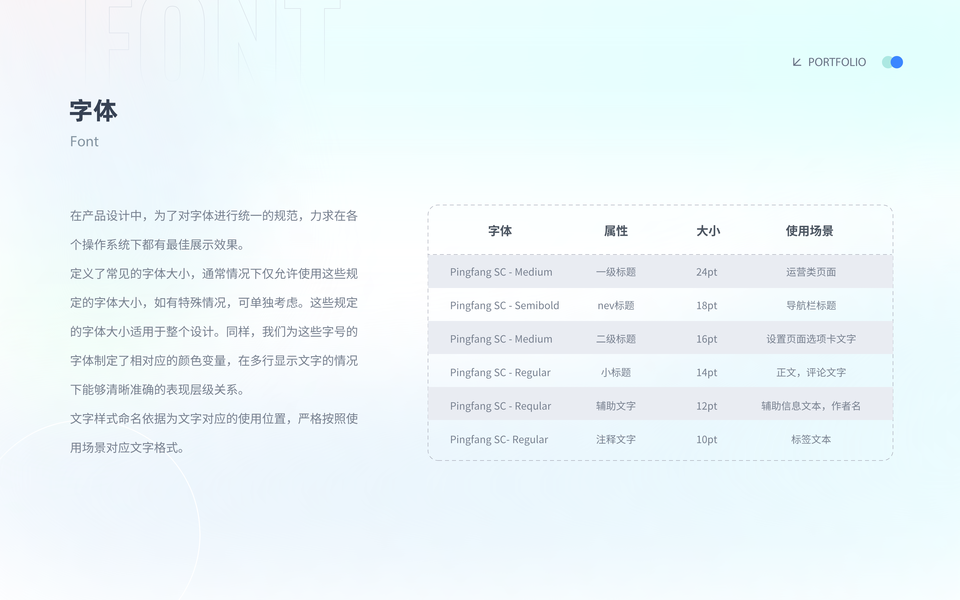
Task: Select the 字体 heading title
Action: tap(93, 111)
